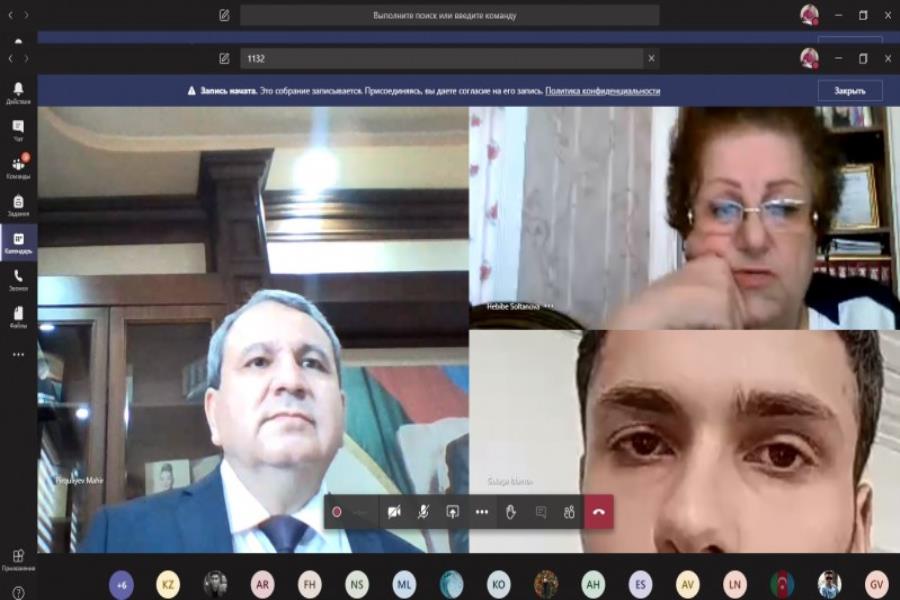Toggle the camera in meeting toolbar

coord(394,512)
